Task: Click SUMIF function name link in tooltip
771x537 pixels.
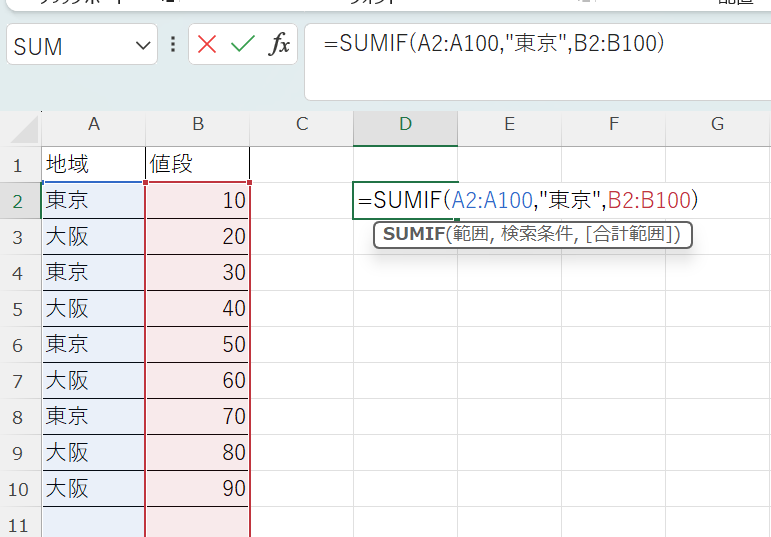Action: tap(411, 234)
